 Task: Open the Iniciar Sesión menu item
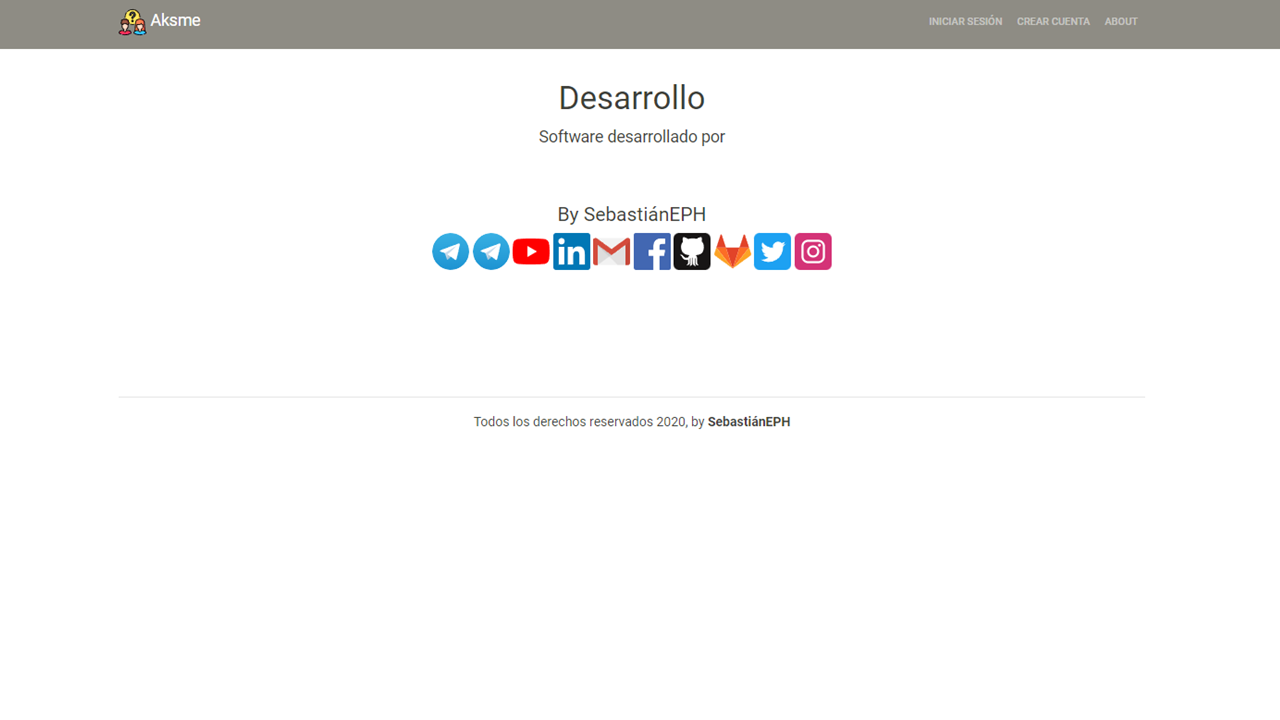[x=965, y=21]
